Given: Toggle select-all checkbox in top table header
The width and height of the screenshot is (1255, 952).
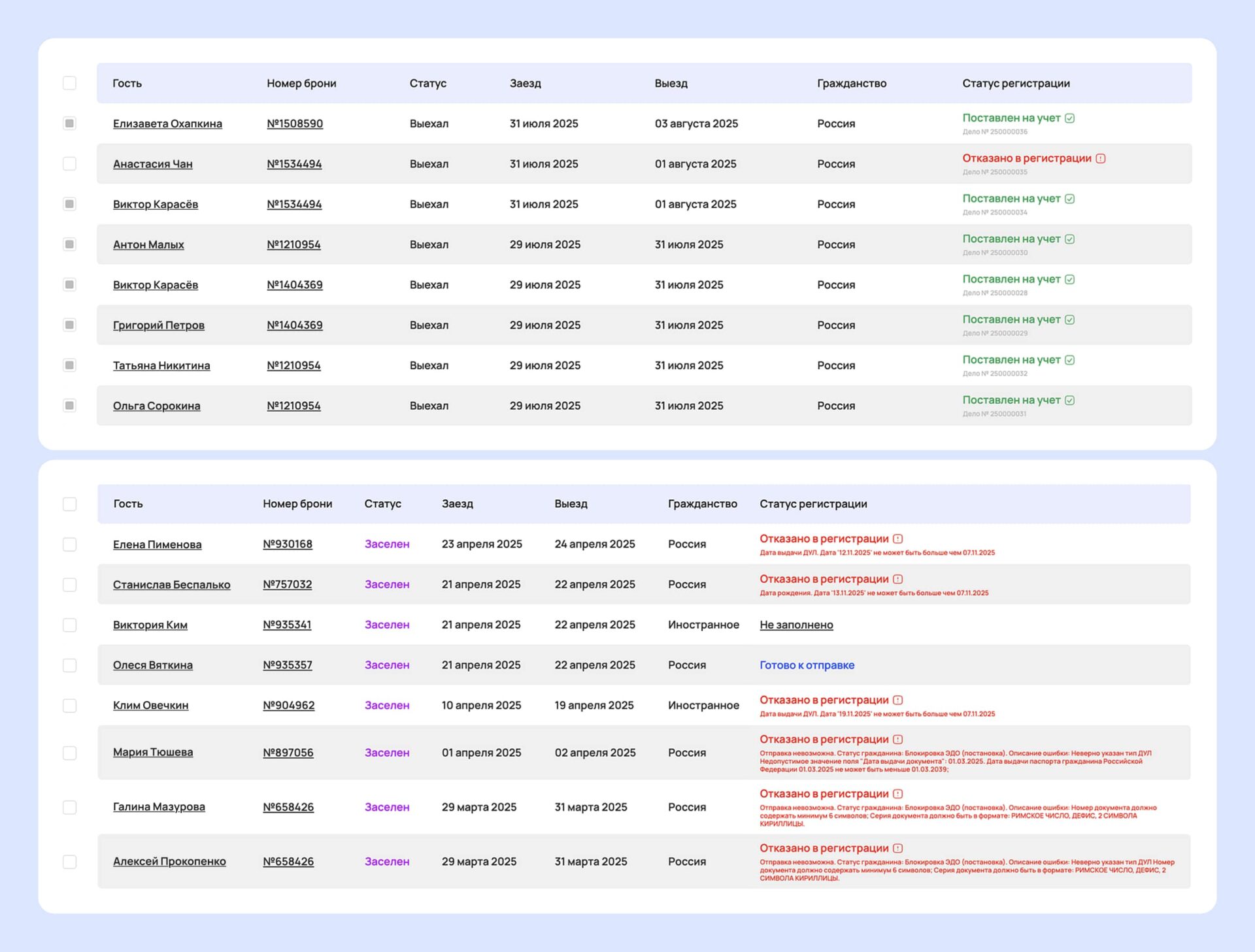Looking at the screenshot, I should click(x=69, y=83).
